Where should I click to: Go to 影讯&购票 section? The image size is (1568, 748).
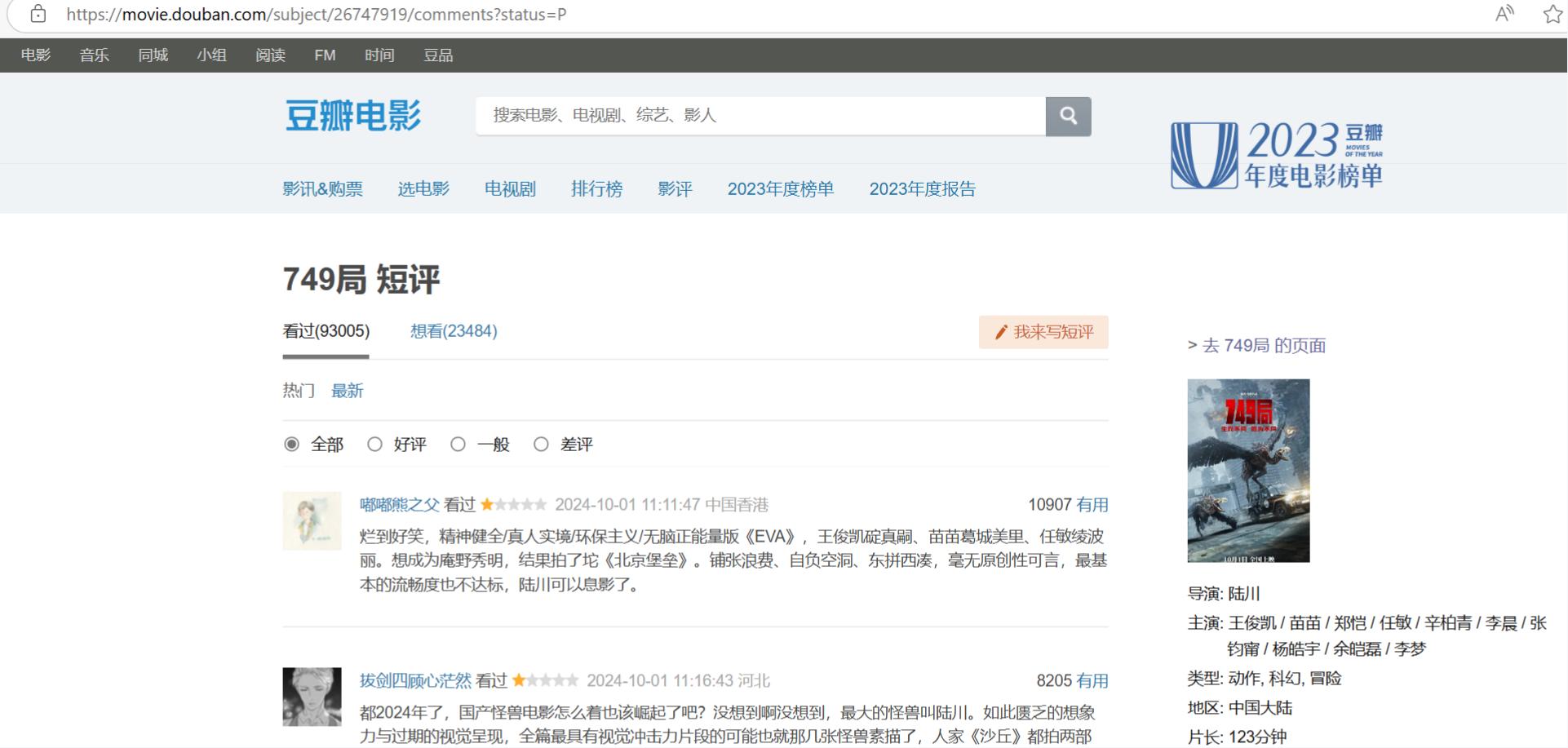tap(322, 189)
